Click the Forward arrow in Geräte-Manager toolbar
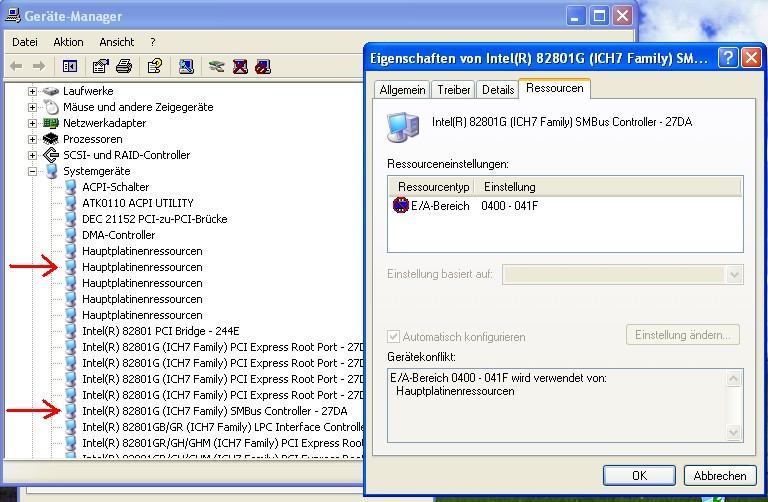Viewport: 768px width, 502px height. pyautogui.click(x=39, y=66)
